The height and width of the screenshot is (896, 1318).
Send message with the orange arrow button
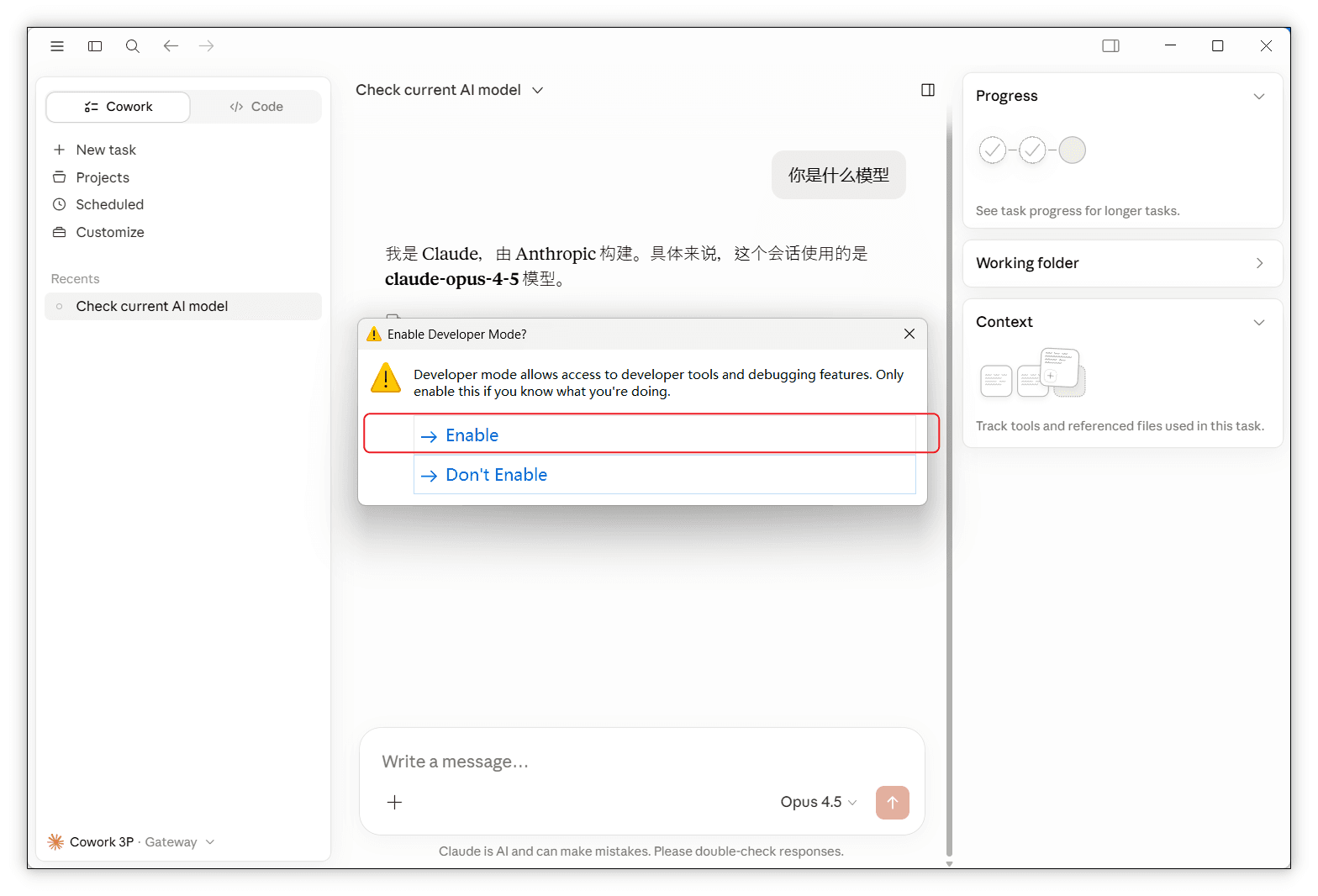tap(893, 802)
